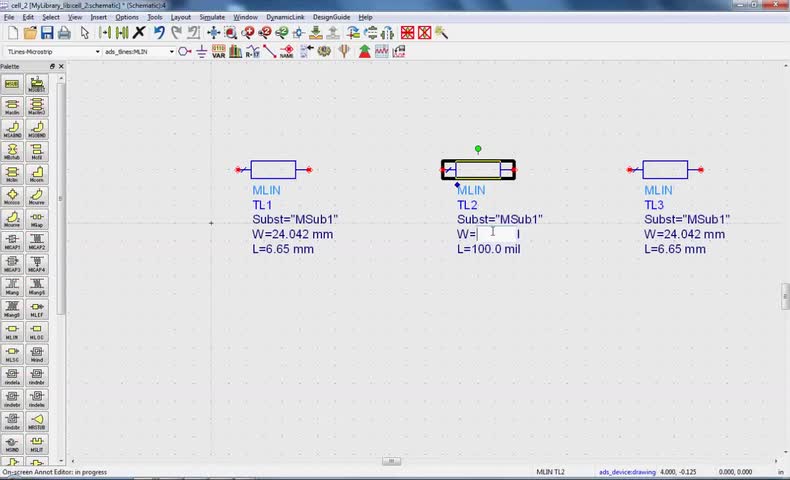Insert a port pin
This screenshot has width=790, height=480.
(184, 51)
